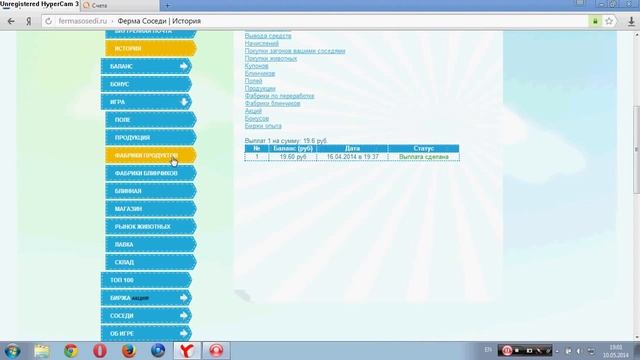Screen dimensions: 640x360
Task: Click the Yandex 'Я' home button
Action: click(x=29, y=21)
